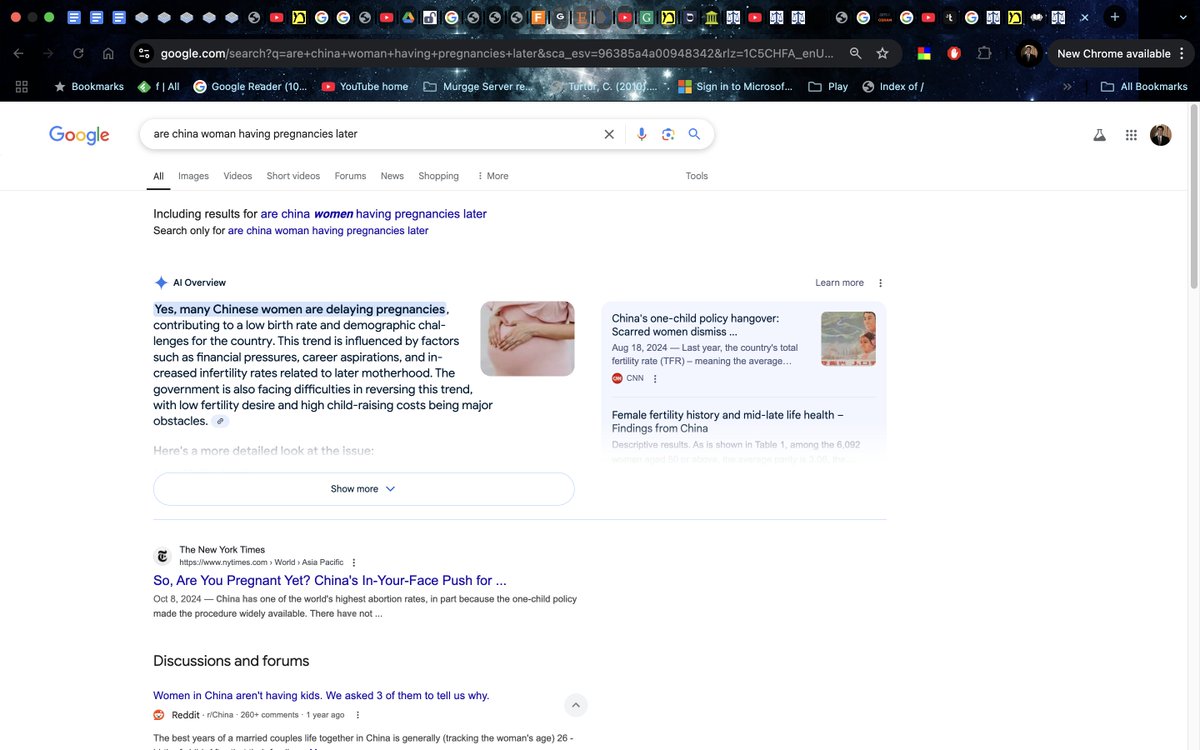Viewport: 1200px width, 750px height.
Task: Collapse the Reddit discussion with chevron
Action: click(x=576, y=706)
